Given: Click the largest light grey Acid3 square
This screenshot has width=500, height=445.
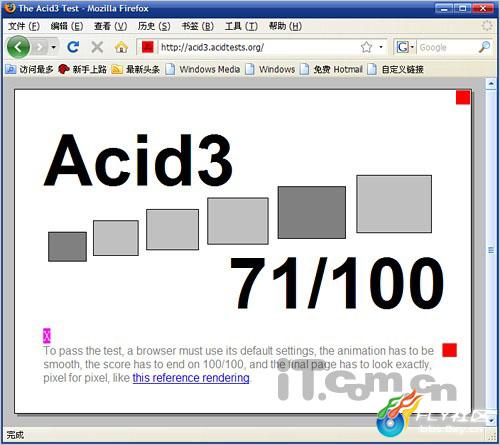Looking at the screenshot, I should pos(394,204).
